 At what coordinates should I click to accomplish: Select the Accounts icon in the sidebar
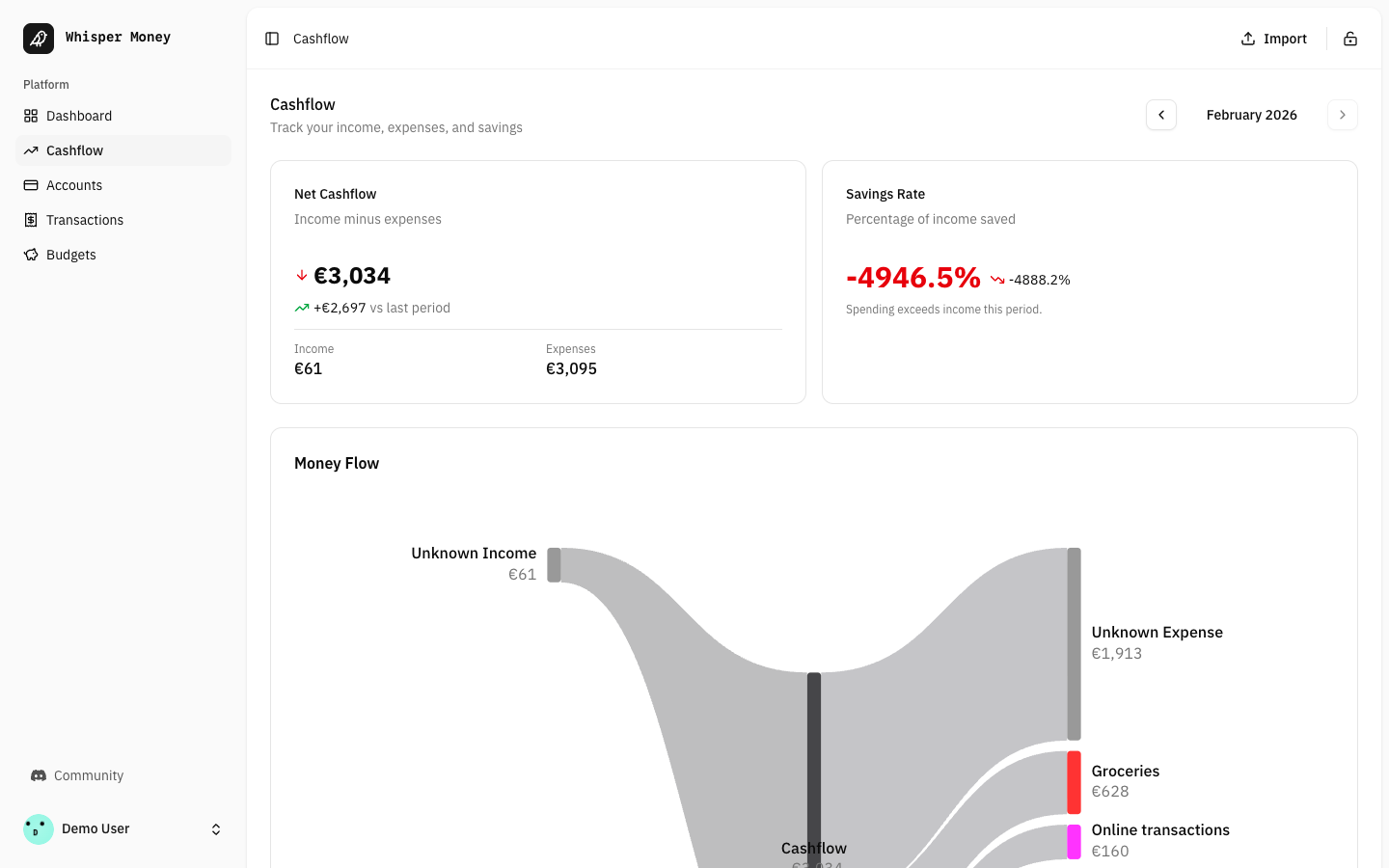tap(31, 185)
